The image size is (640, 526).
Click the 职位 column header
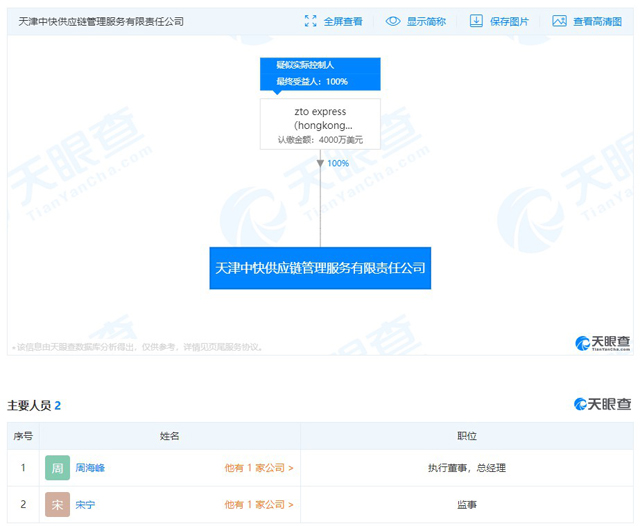(467, 436)
